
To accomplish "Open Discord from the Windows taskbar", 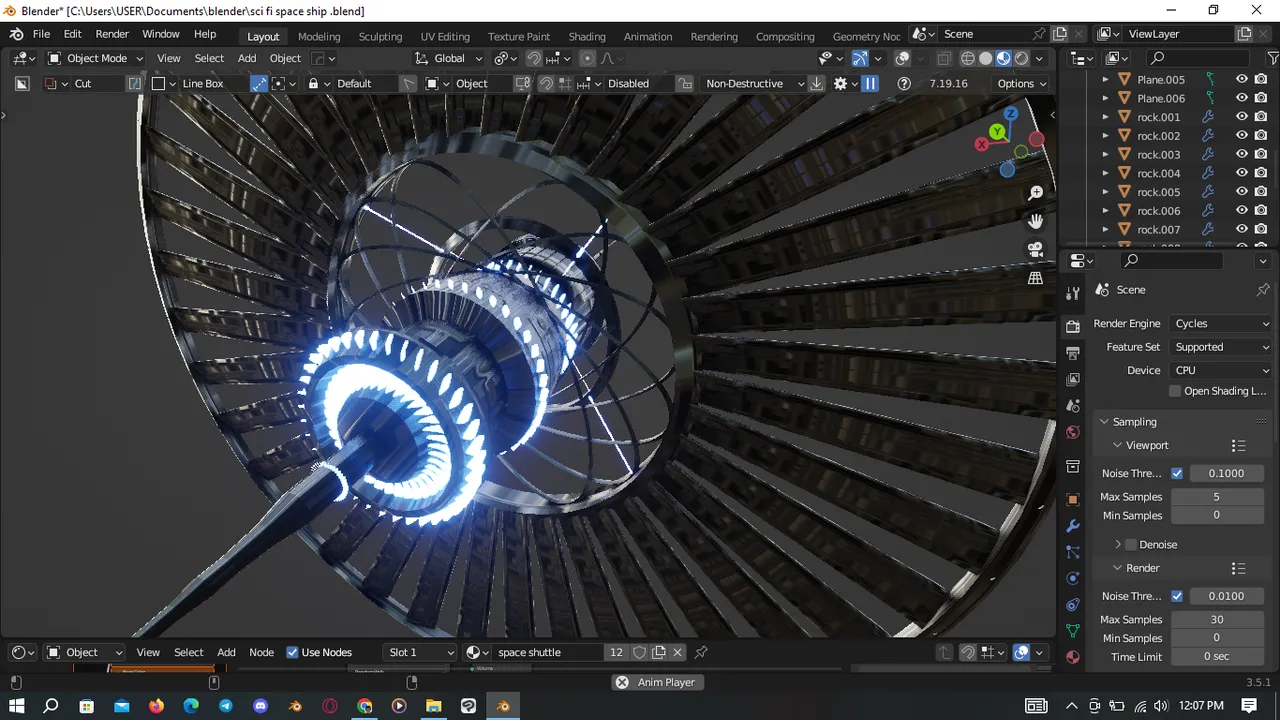I will 260,706.
